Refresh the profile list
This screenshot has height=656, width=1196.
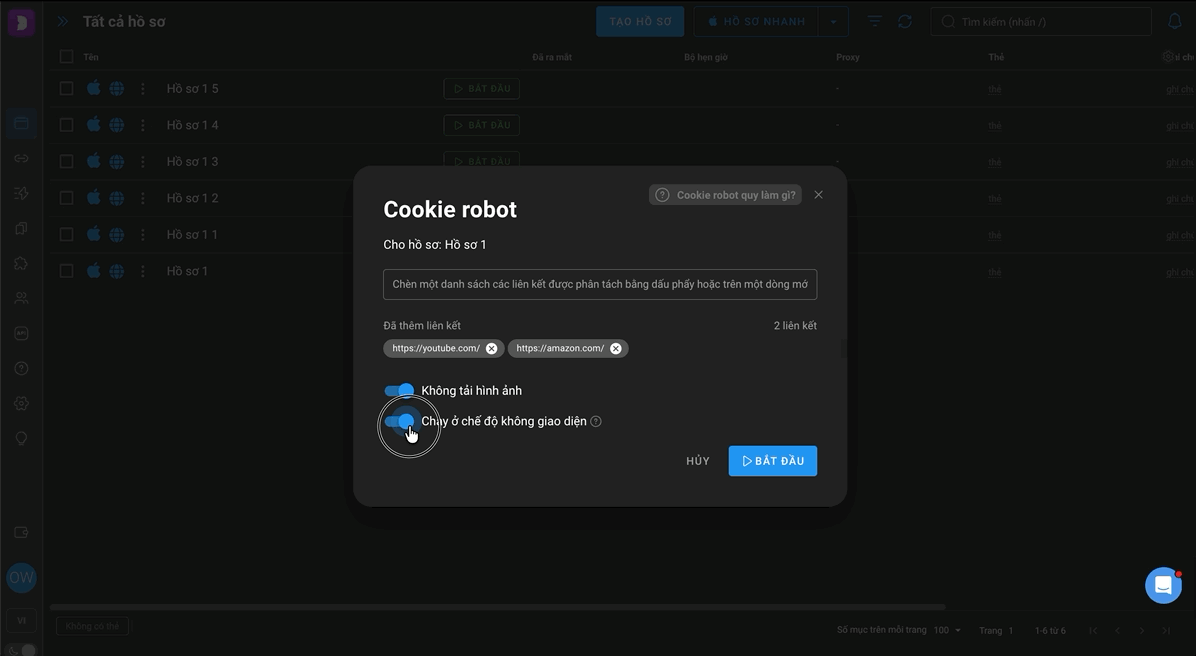[x=905, y=21]
